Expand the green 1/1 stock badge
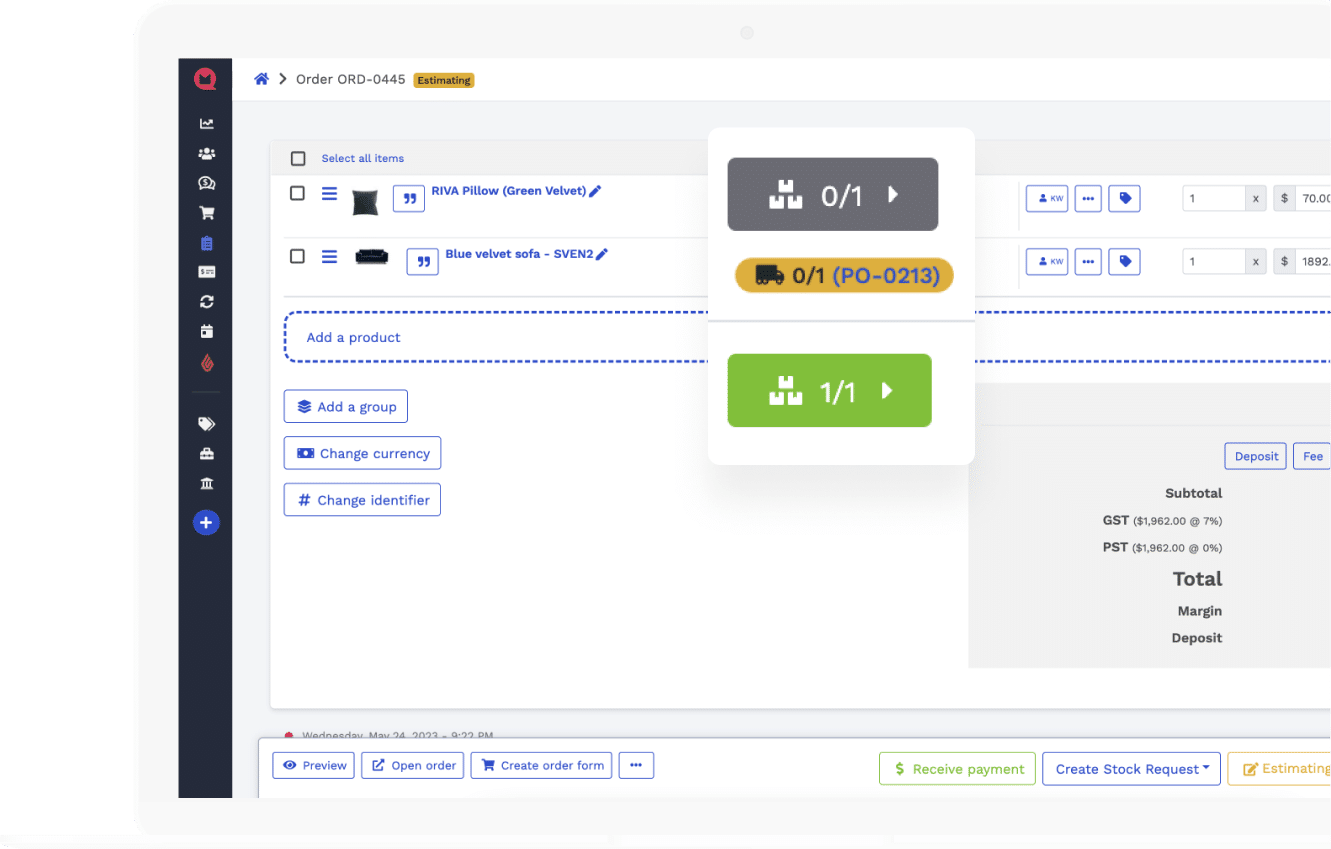Screen dimensions: 1331x849 829,390
